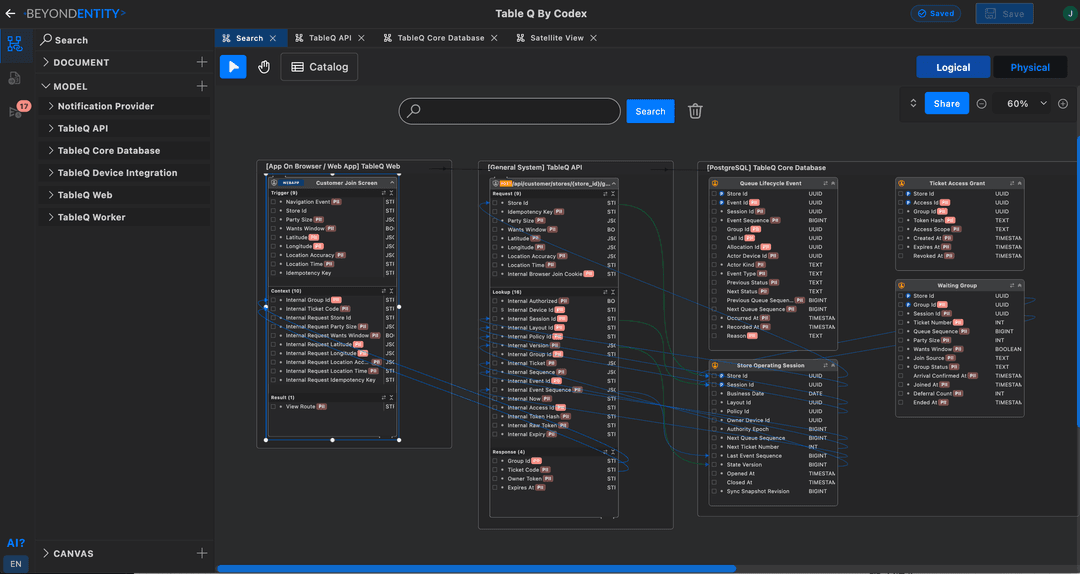This screenshot has width=1080, height=574.
Task: Open the document data sidebar icon
Action: (x=14, y=78)
